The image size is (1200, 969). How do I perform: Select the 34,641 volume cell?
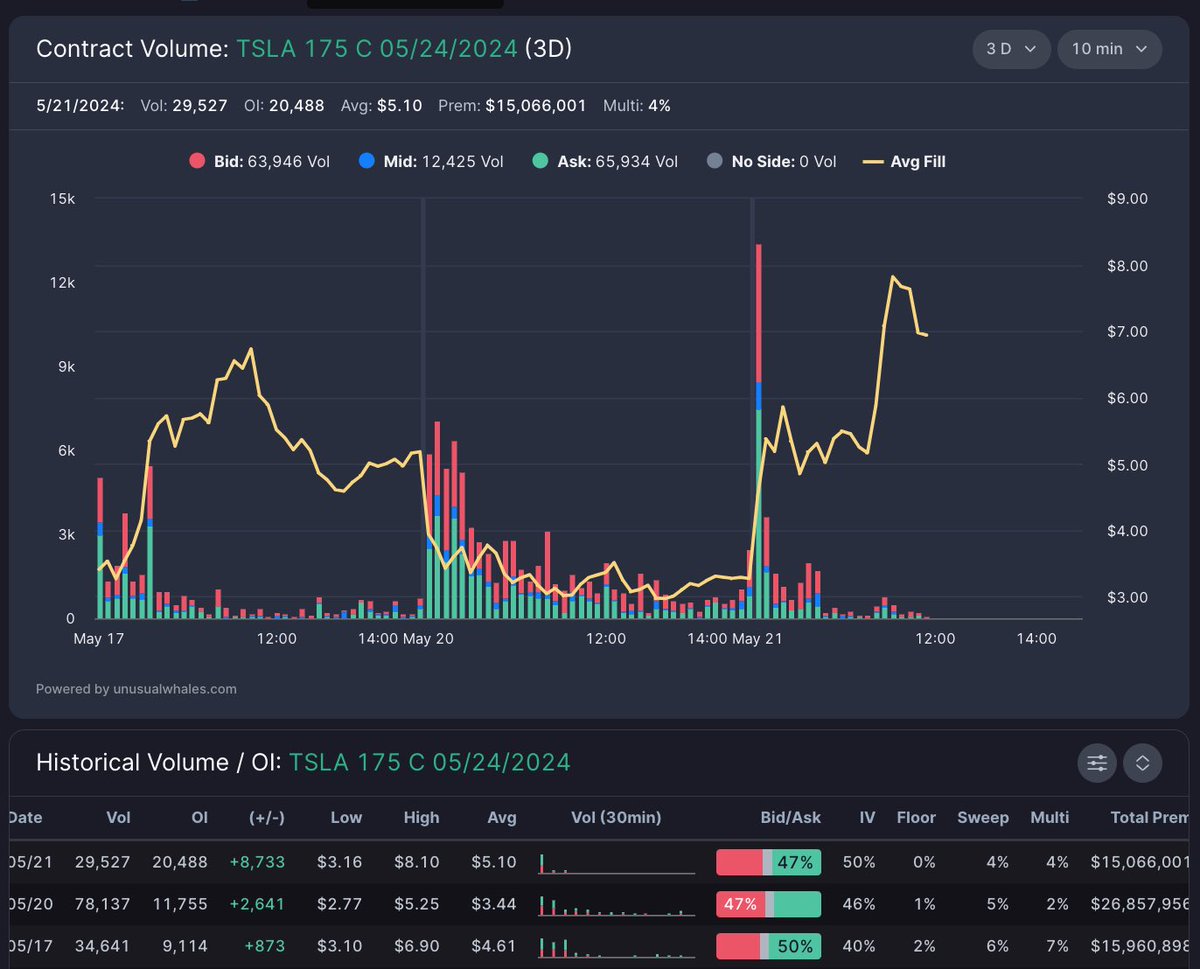(102, 946)
